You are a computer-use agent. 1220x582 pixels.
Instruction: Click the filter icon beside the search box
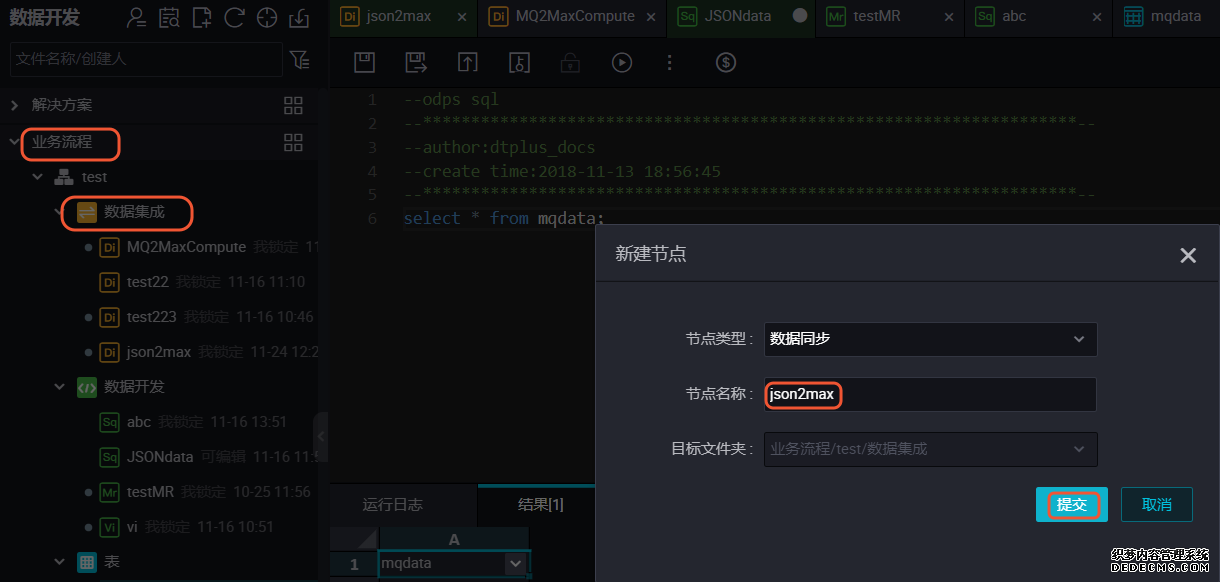click(x=299, y=60)
